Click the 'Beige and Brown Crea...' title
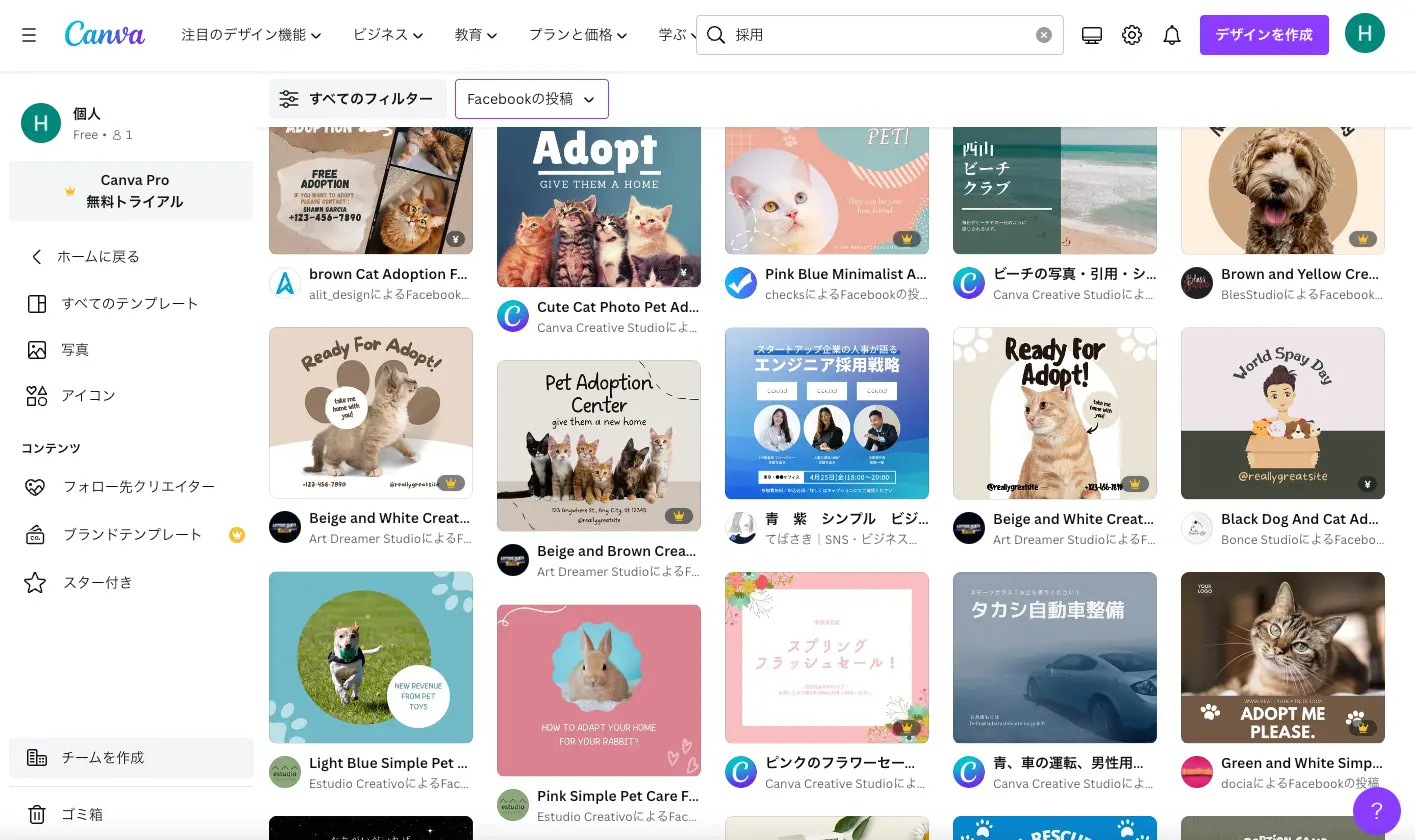This screenshot has width=1415, height=840. click(x=617, y=551)
